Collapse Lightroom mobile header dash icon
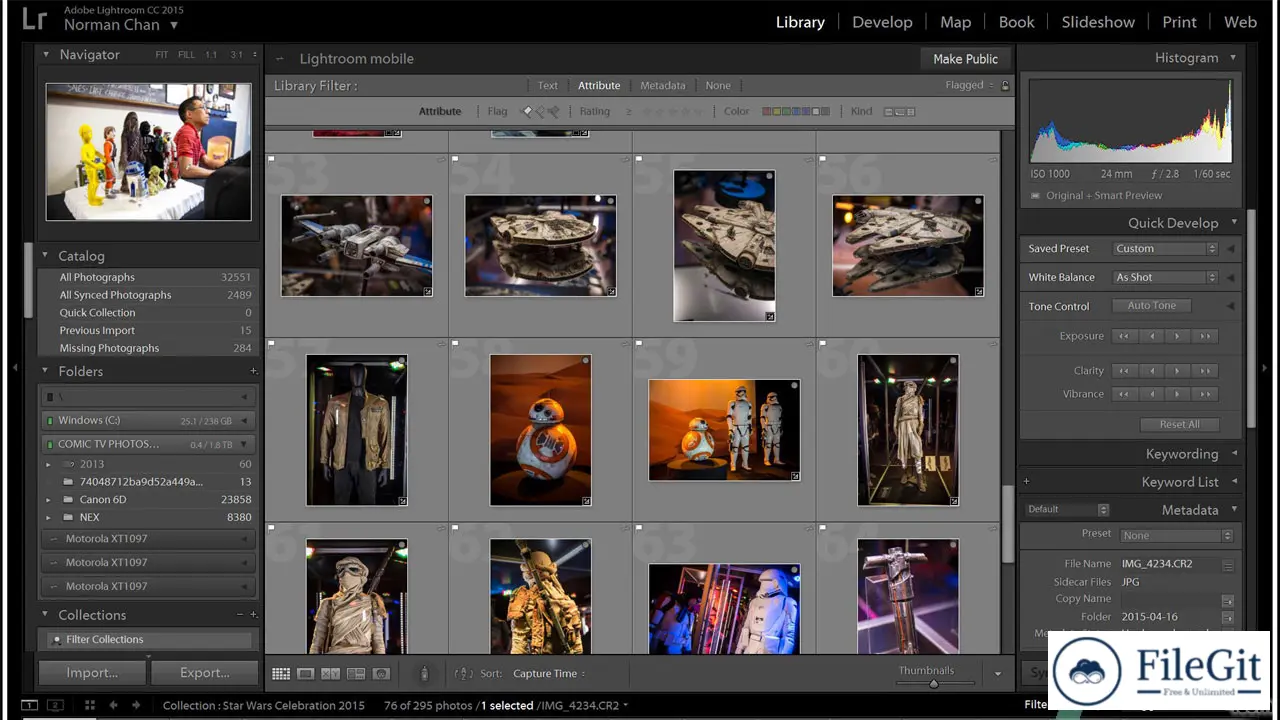 (280, 59)
